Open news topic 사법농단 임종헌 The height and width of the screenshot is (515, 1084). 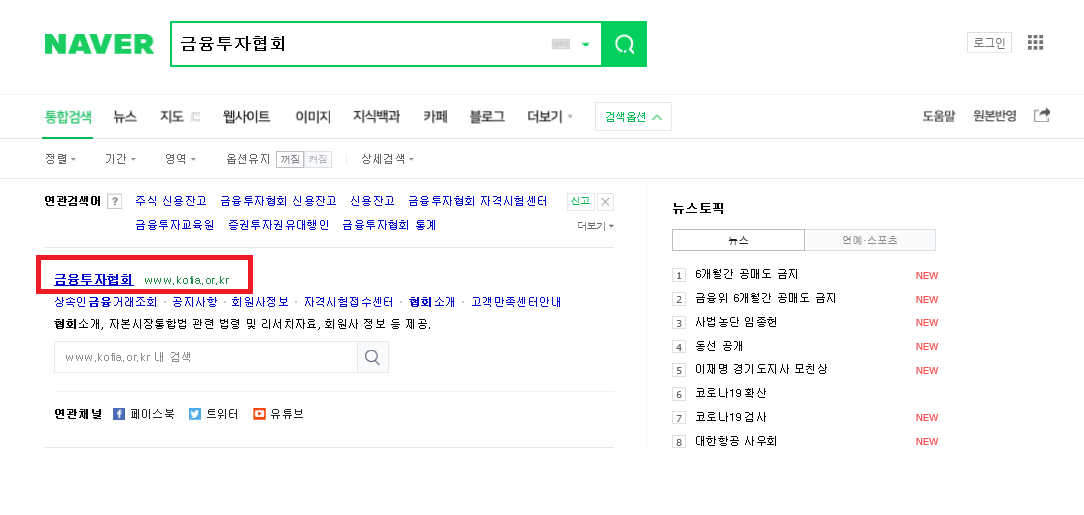pyautogui.click(x=736, y=322)
